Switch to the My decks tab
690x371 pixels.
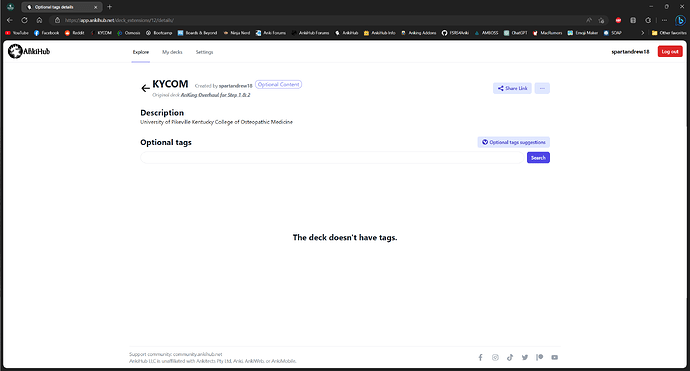(x=172, y=52)
